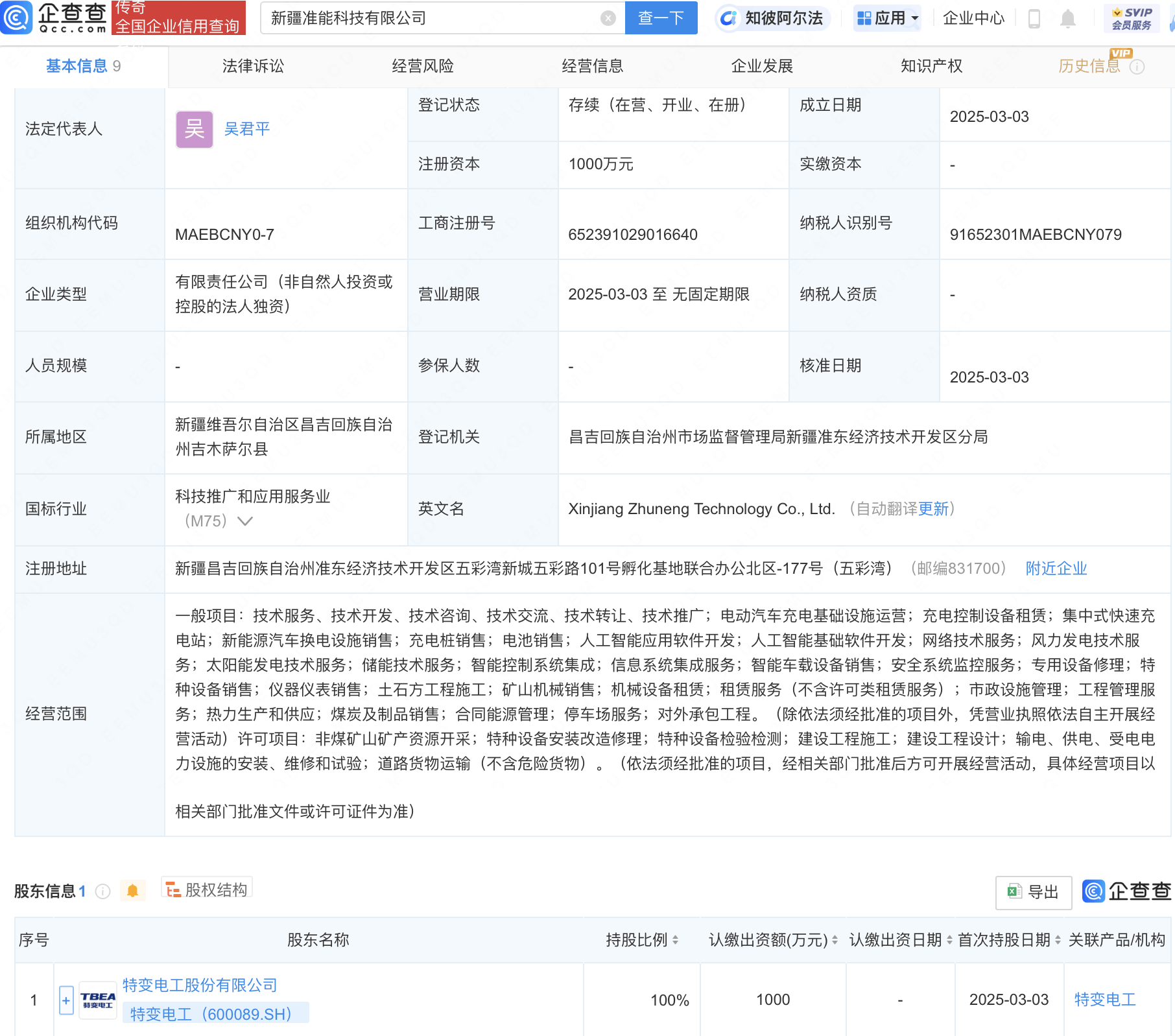Switch to 法律诉讼 tab
Image resolution: width=1175 pixels, height=1036 pixels.
coord(253,66)
